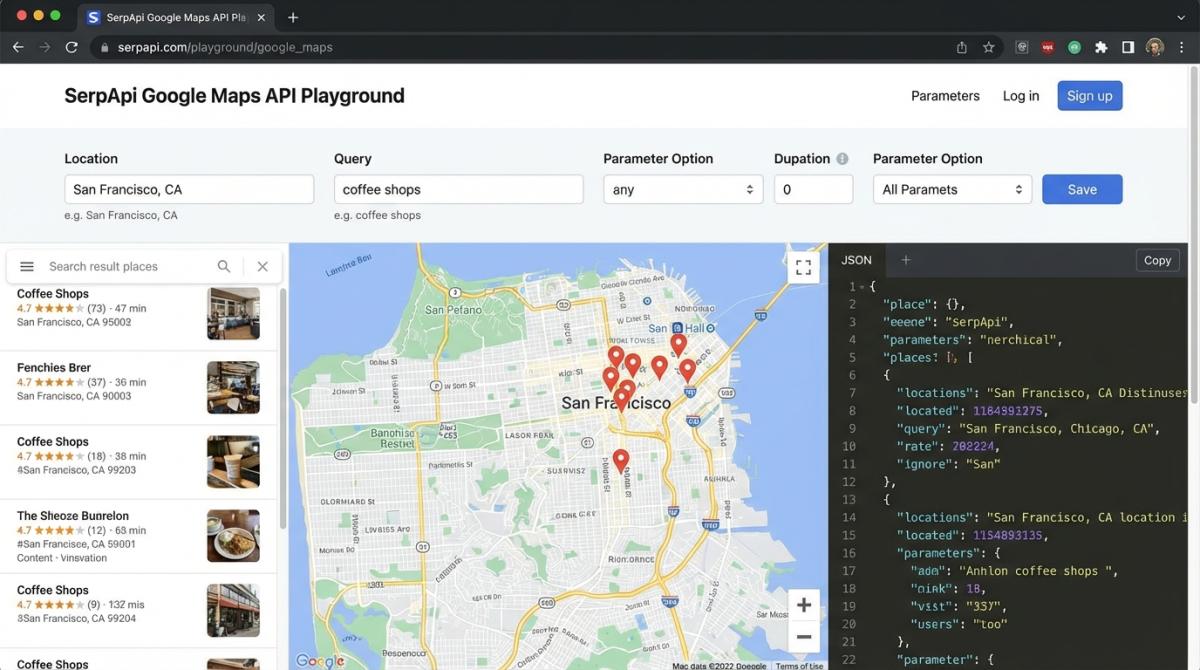This screenshot has height=670, width=1200.
Task: Reload the browser page
Action: pos(71,47)
